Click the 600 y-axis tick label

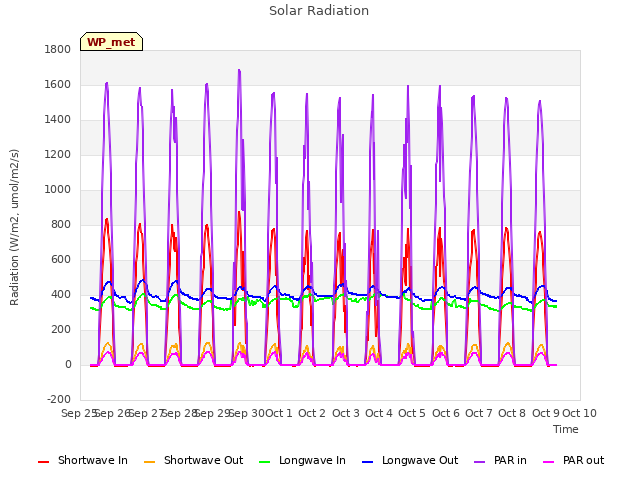click(x=61, y=260)
